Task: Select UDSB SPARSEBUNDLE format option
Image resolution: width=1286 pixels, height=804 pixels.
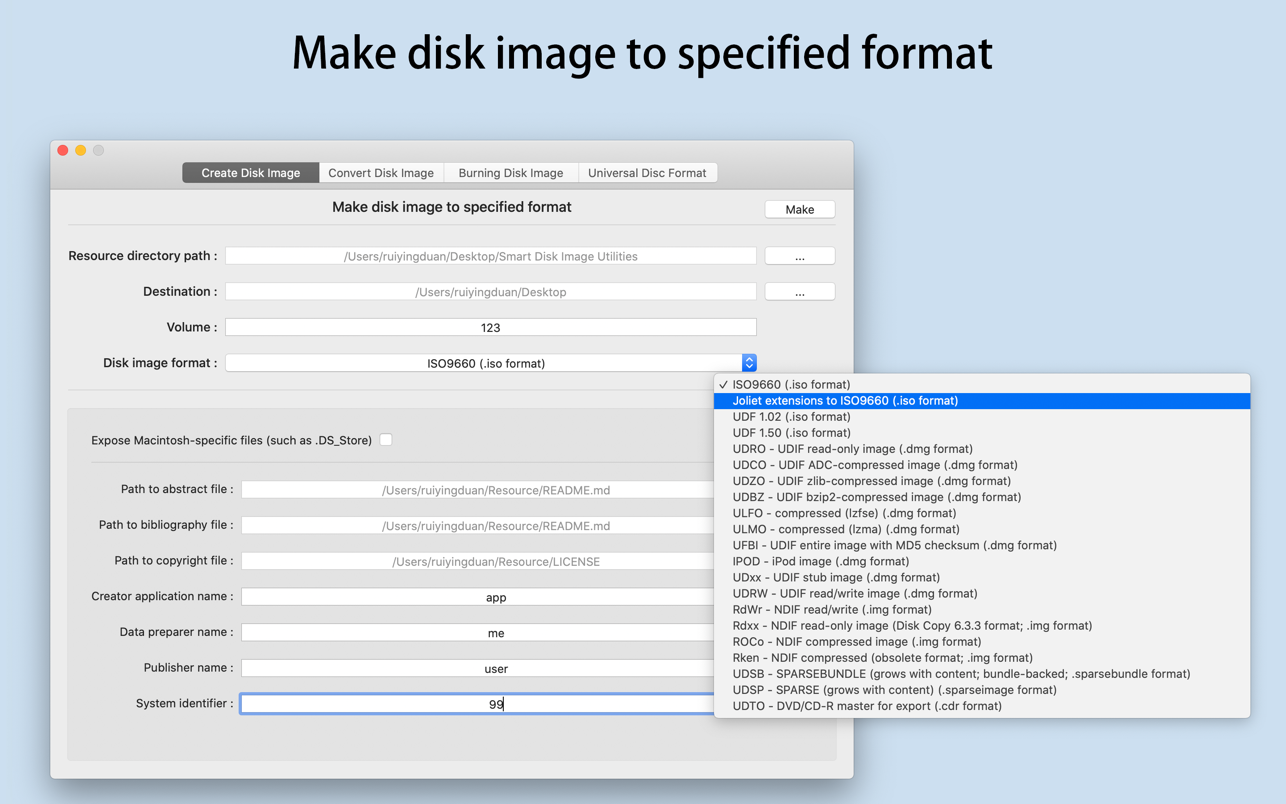Action: point(960,674)
